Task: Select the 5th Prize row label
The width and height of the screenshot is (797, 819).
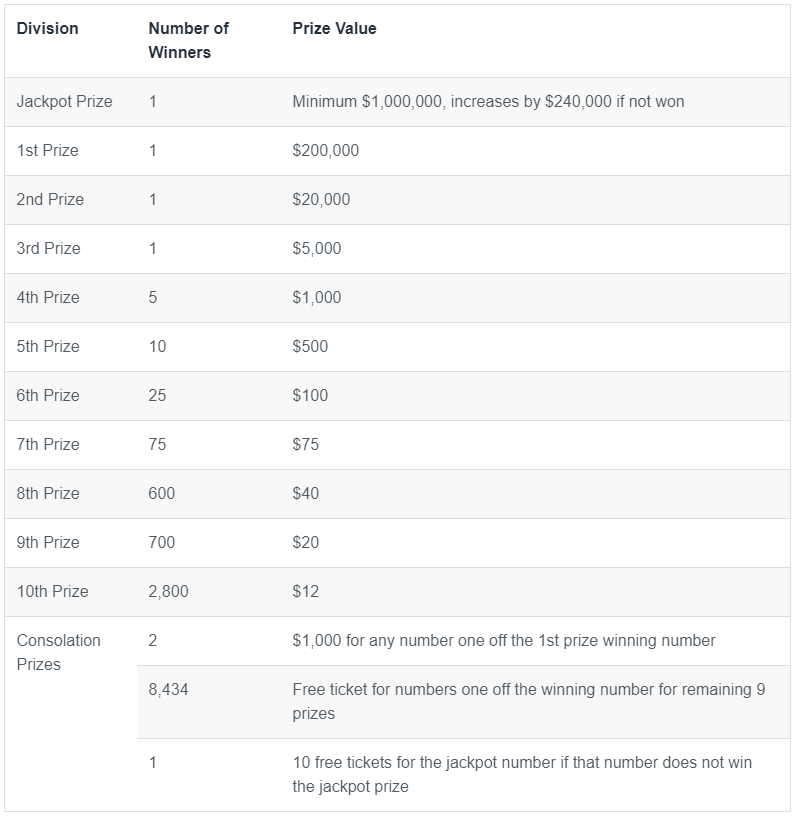Action: [48, 347]
